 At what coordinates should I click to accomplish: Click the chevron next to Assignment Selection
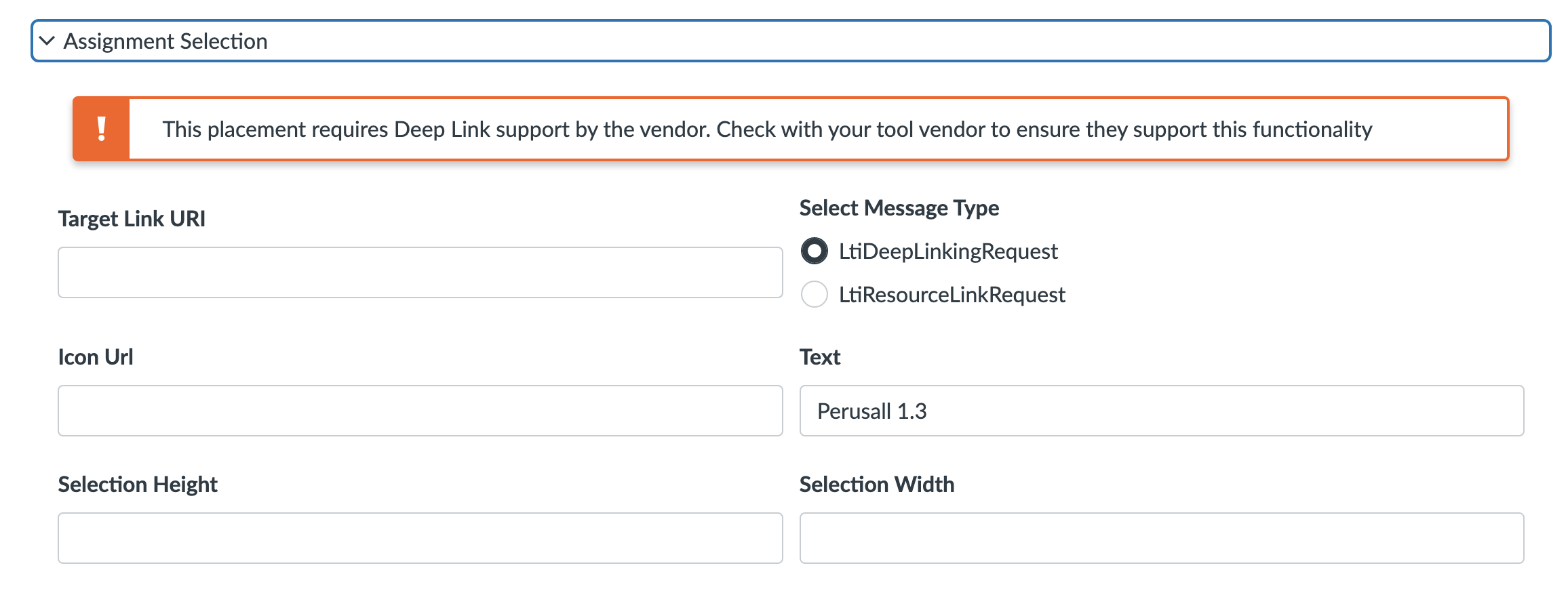pyautogui.click(x=46, y=41)
